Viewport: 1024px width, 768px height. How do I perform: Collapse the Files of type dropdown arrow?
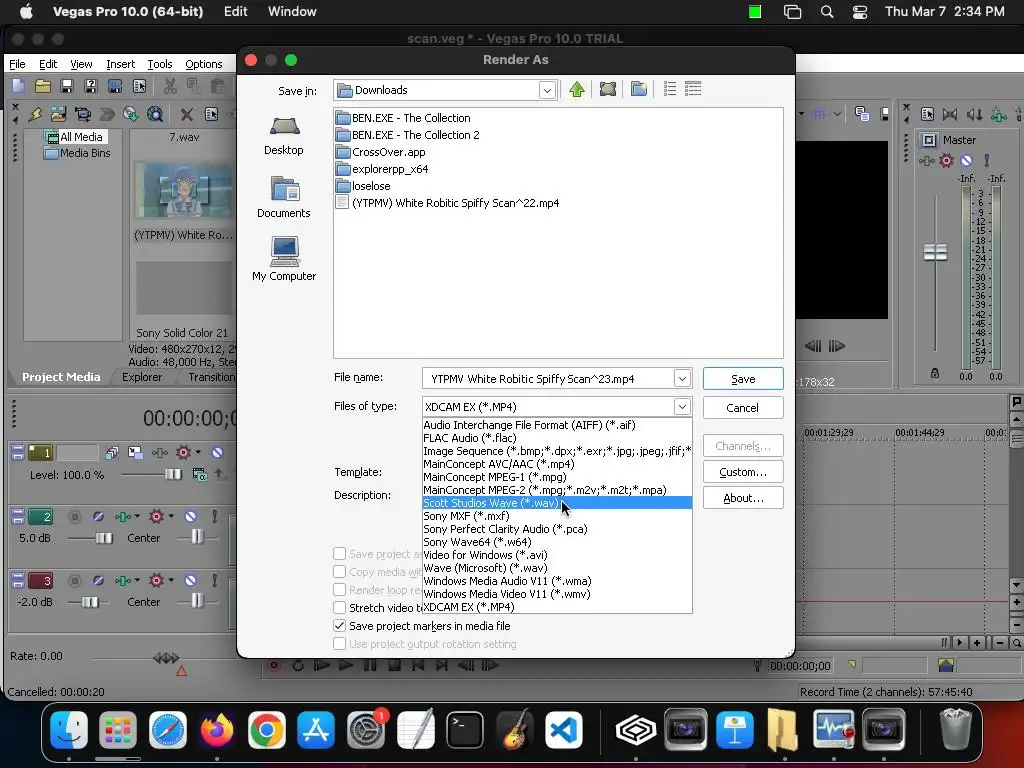pyautogui.click(x=682, y=406)
